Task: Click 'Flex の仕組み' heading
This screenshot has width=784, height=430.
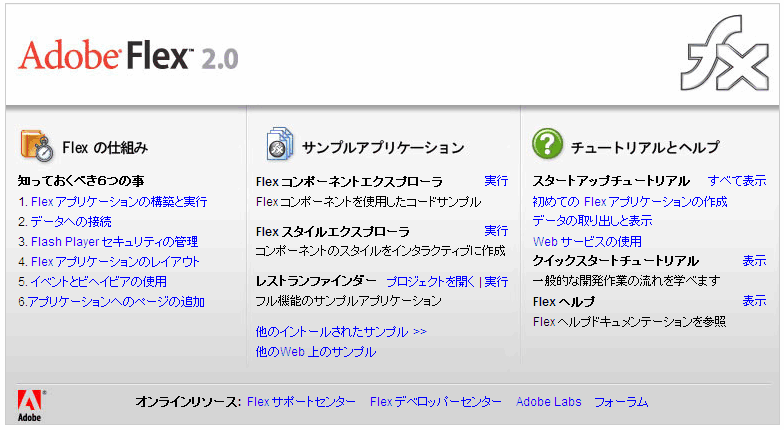Action: click(x=105, y=148)
